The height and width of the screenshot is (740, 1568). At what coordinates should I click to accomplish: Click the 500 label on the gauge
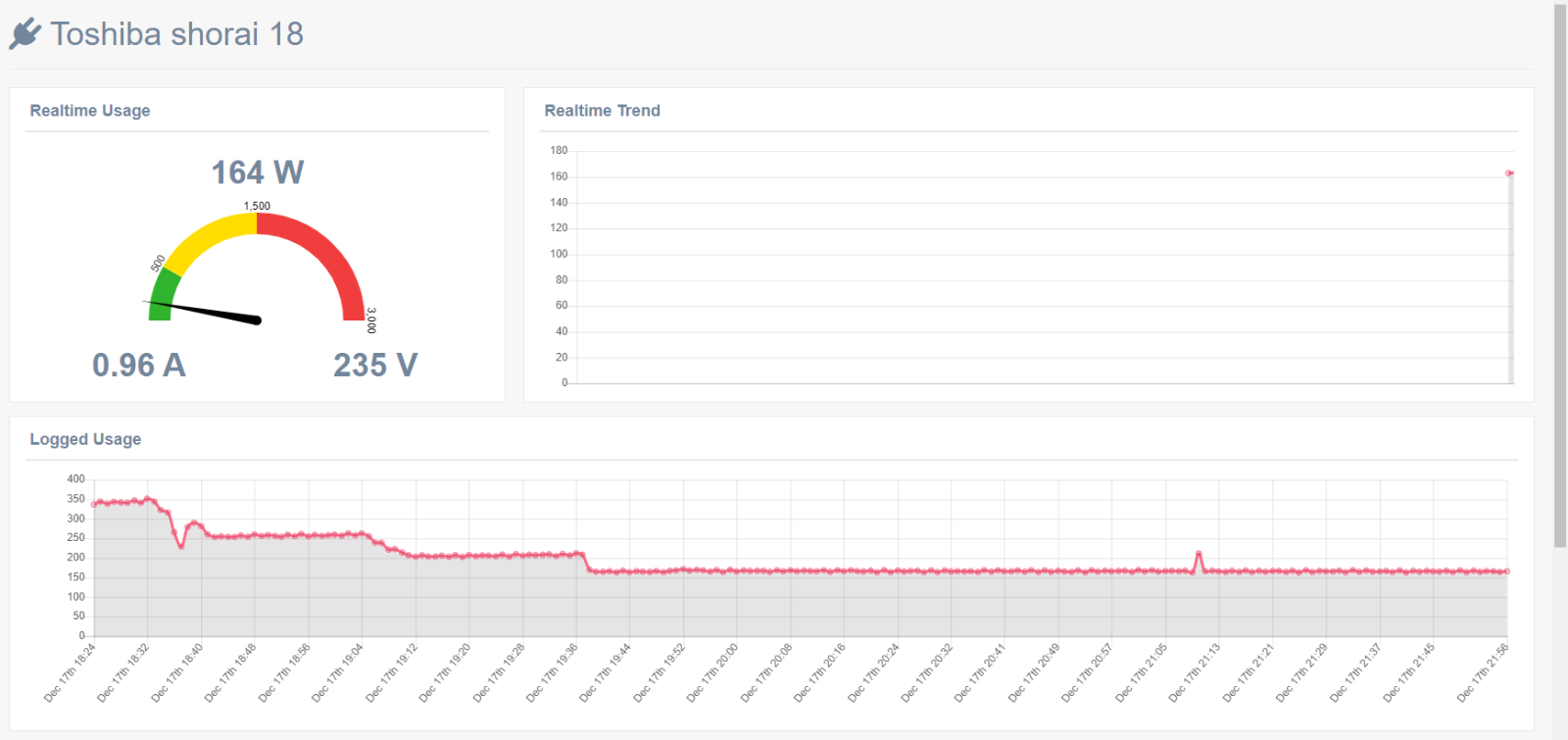point(158,264)
